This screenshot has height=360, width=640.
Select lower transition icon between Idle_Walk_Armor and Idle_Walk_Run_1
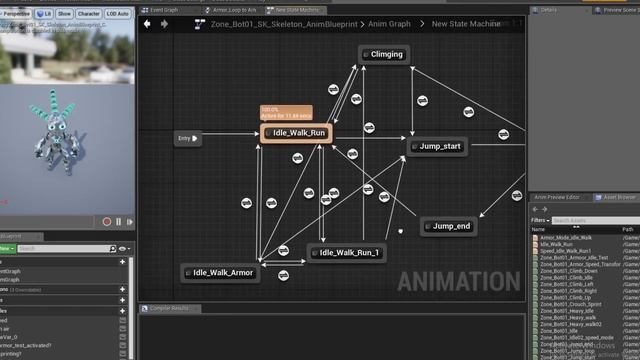pos(283,276)
